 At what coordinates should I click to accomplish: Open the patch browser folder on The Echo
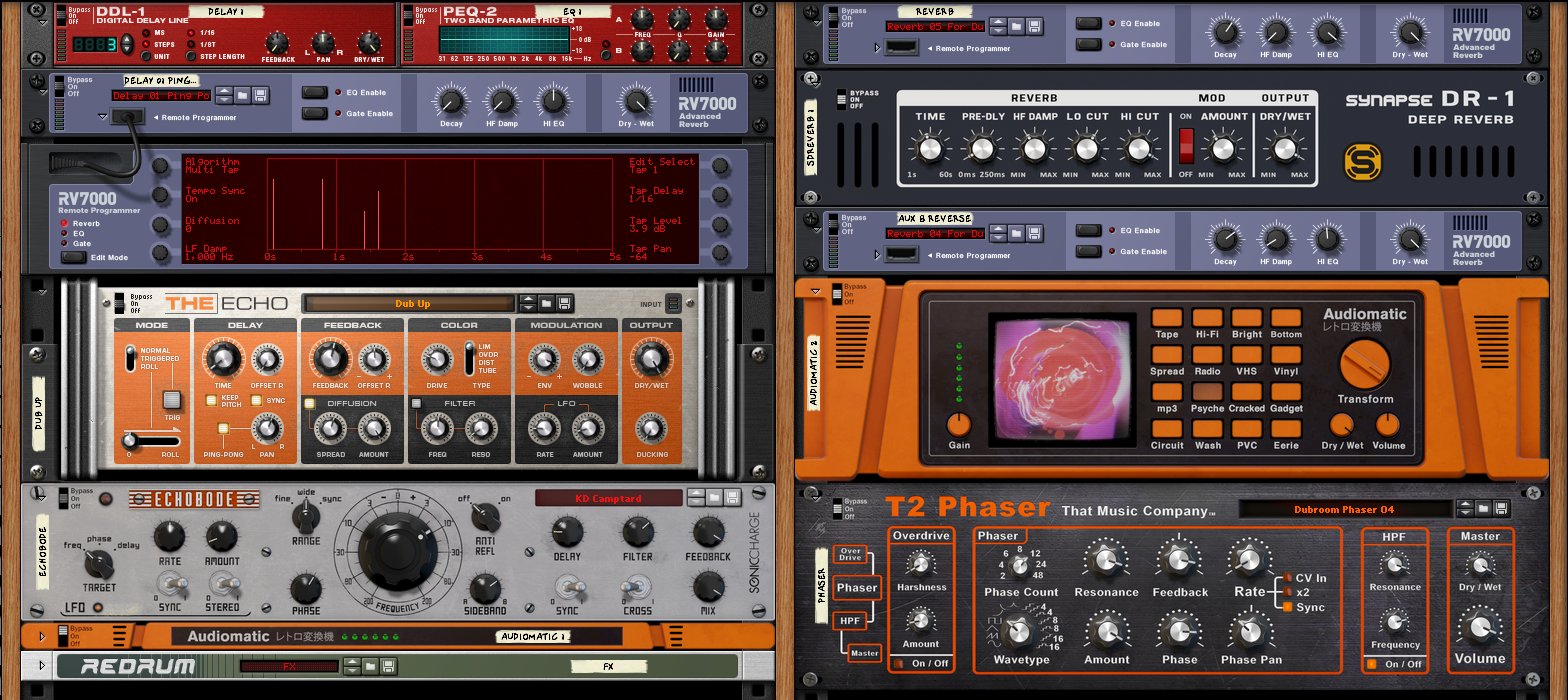click(545, 303)
